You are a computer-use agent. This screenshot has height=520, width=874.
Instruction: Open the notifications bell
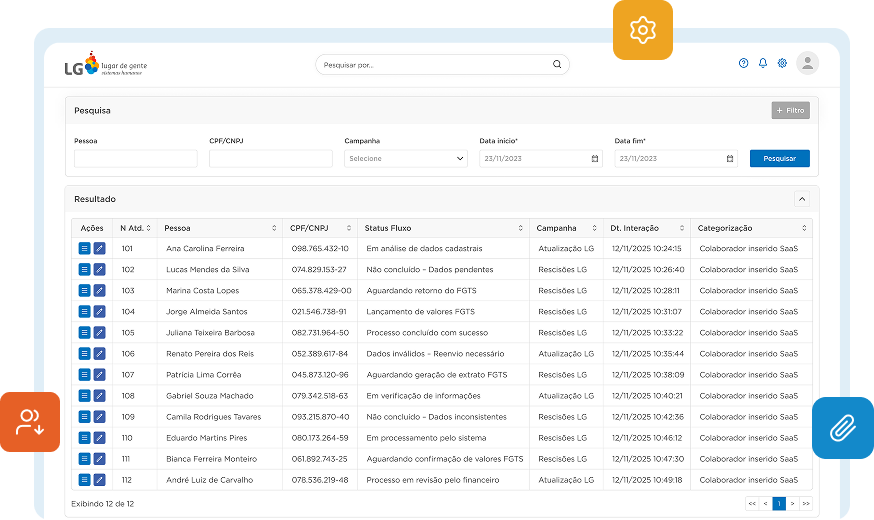(763, 63)
